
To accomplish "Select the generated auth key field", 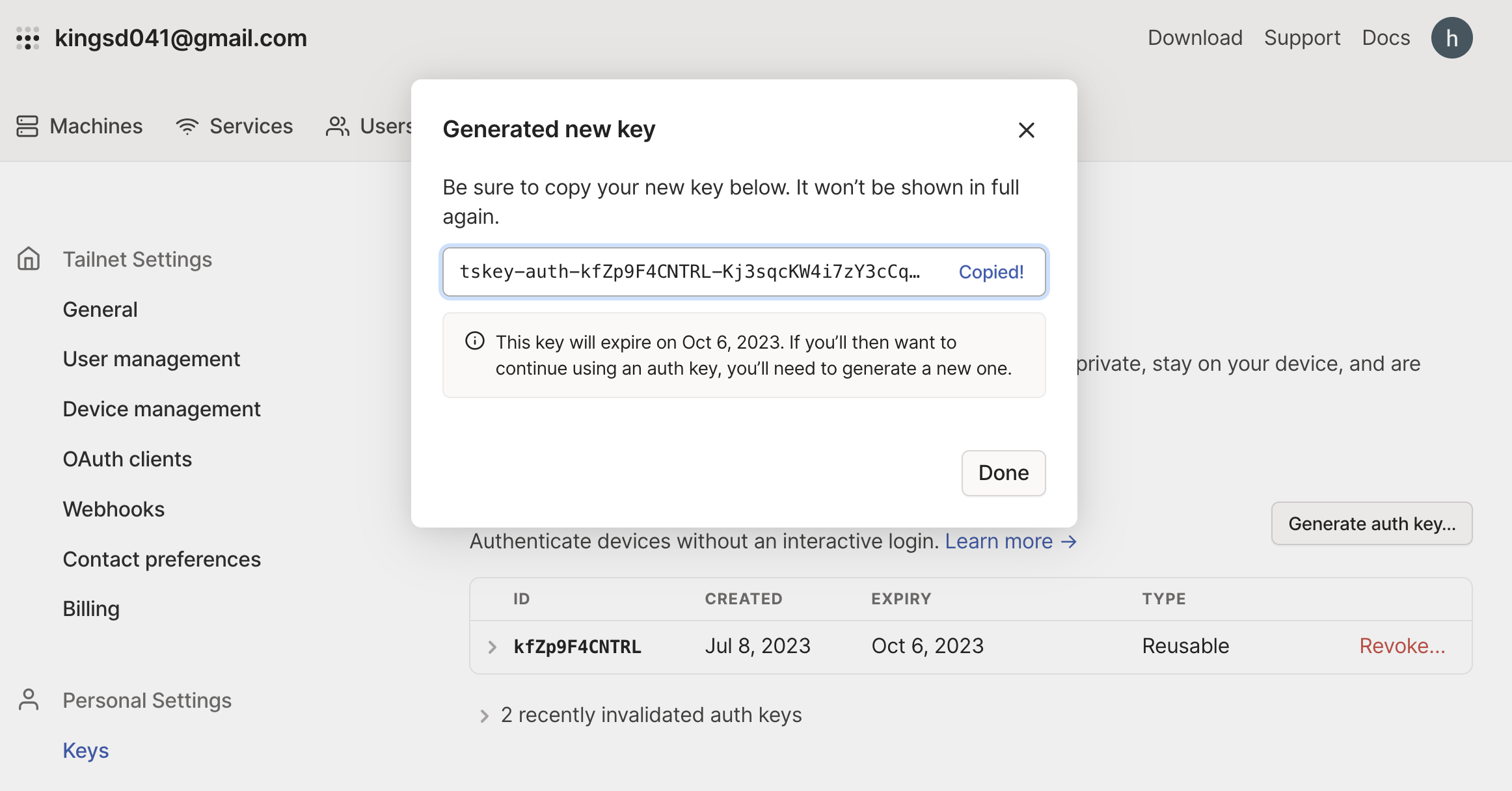I will tap(744, 272).
